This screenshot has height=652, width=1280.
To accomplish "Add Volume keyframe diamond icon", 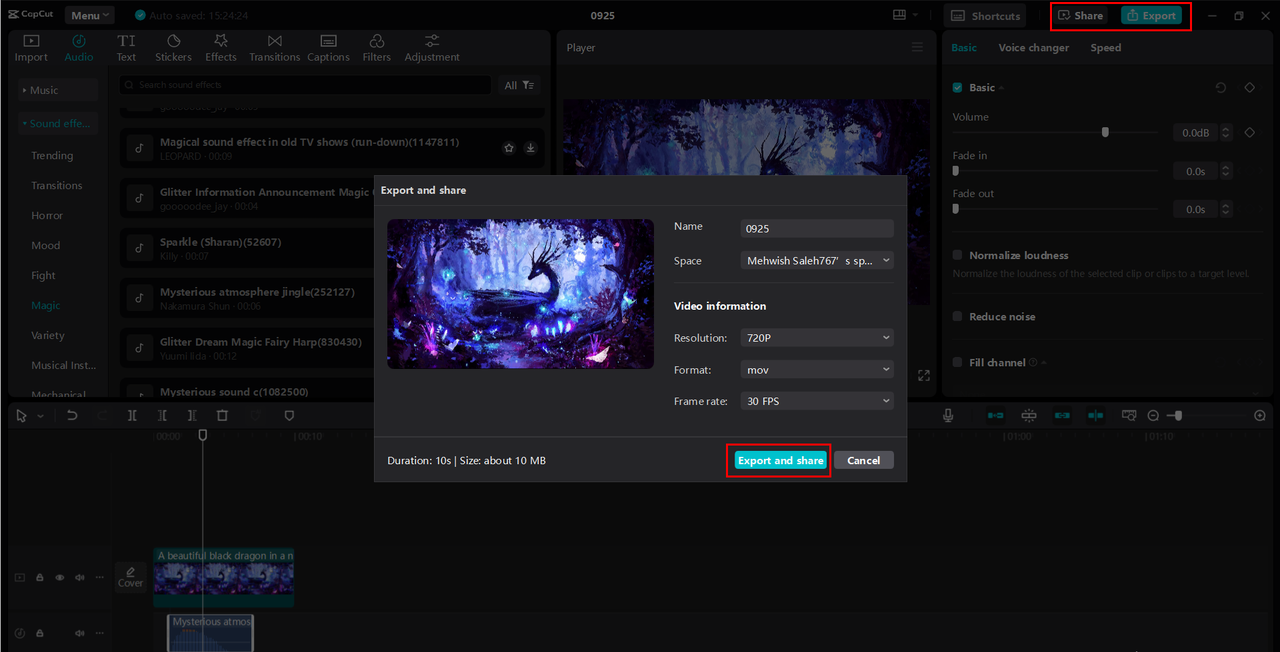I will point(1249,132).
